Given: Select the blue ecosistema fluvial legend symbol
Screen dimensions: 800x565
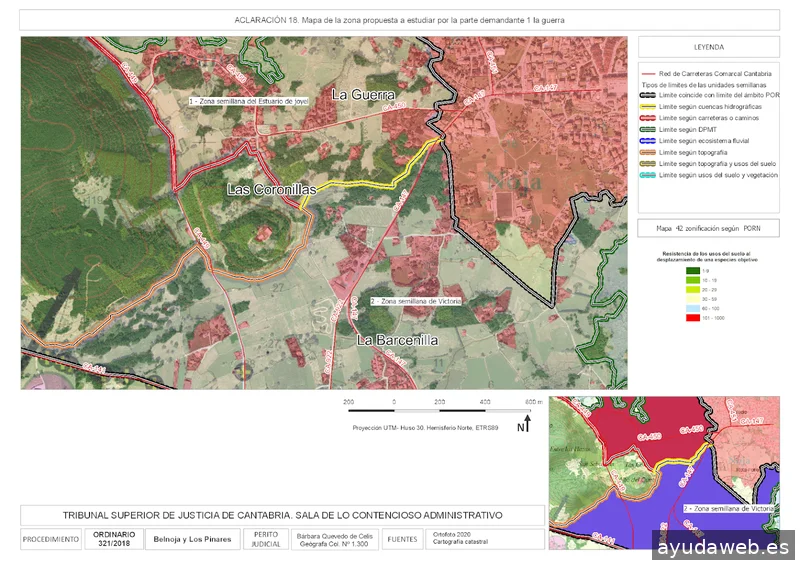Looking at the screenshot, I should pyautogui.click(x=648, y=140).
